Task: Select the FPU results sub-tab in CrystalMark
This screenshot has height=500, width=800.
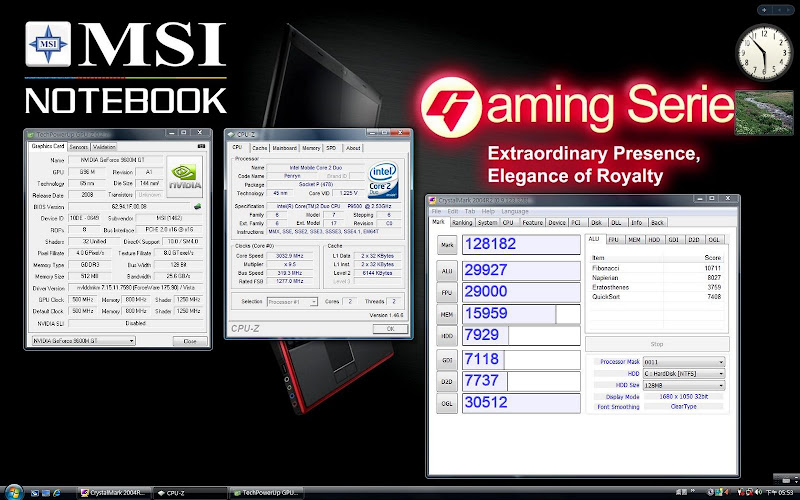Action: (x=614, y=239)
